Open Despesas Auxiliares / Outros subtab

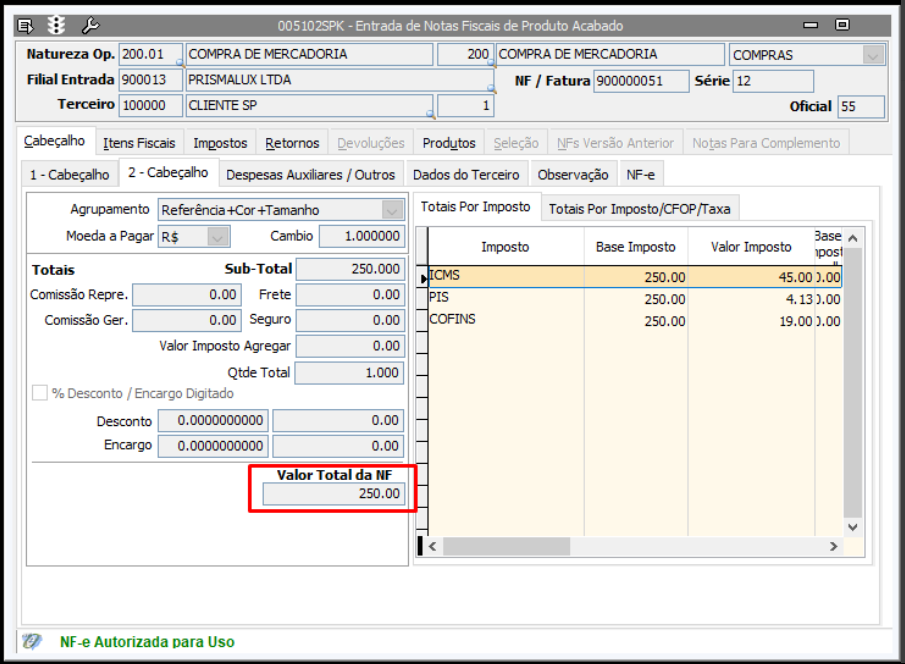(311, 174)
